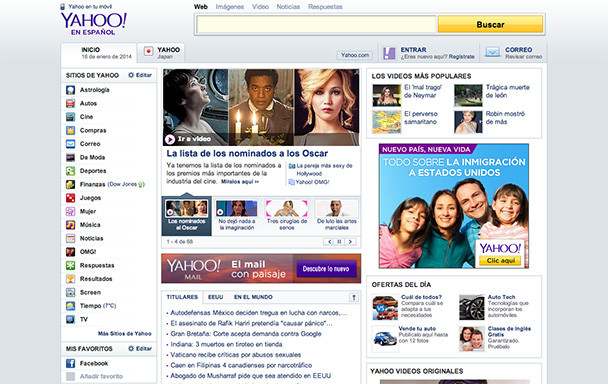Click the Yahoo en Español logo
The image size is (608, 384).
[x=93, y=24]
